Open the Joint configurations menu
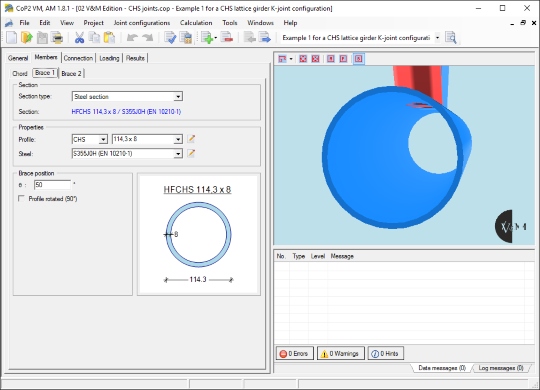Image resolution: width=540 pixels, height=390 pixels. [x=142, y=23]
